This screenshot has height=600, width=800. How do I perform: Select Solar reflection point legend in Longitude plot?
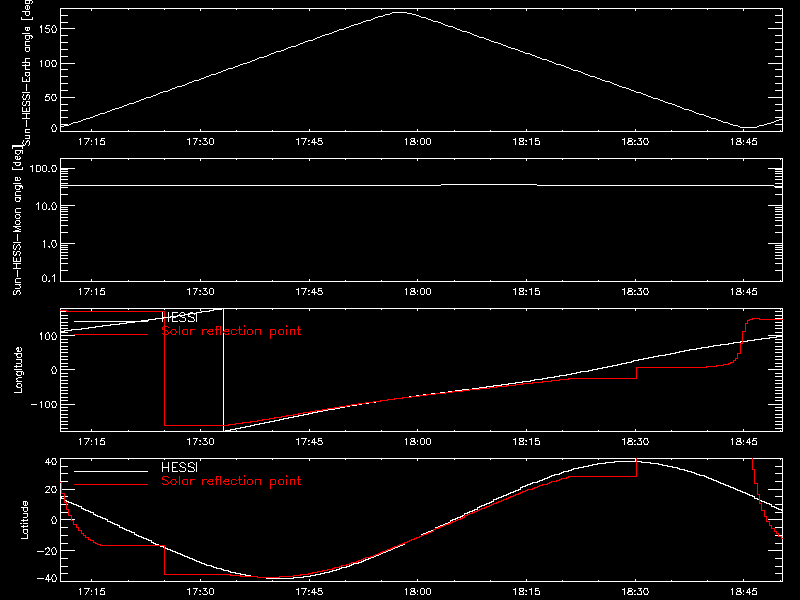coord(231,331)
